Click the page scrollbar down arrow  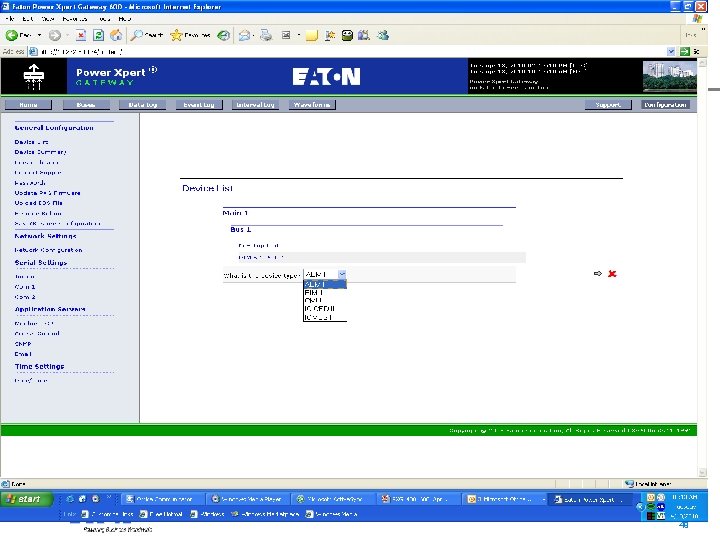click(x=702, y=472)
